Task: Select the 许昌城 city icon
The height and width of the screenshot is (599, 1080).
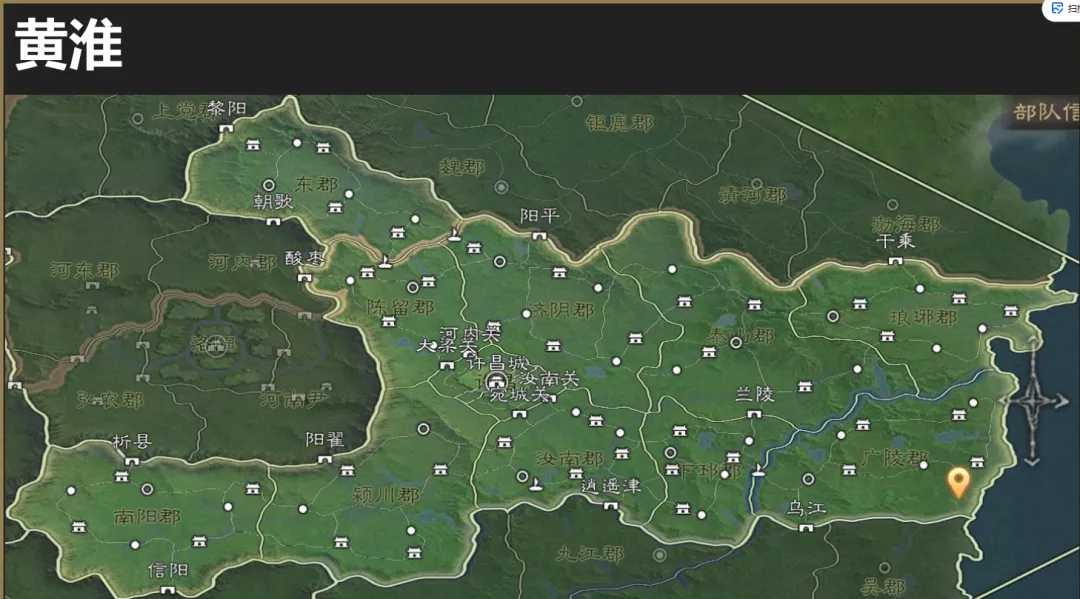Action: click(x=497, y=381)
